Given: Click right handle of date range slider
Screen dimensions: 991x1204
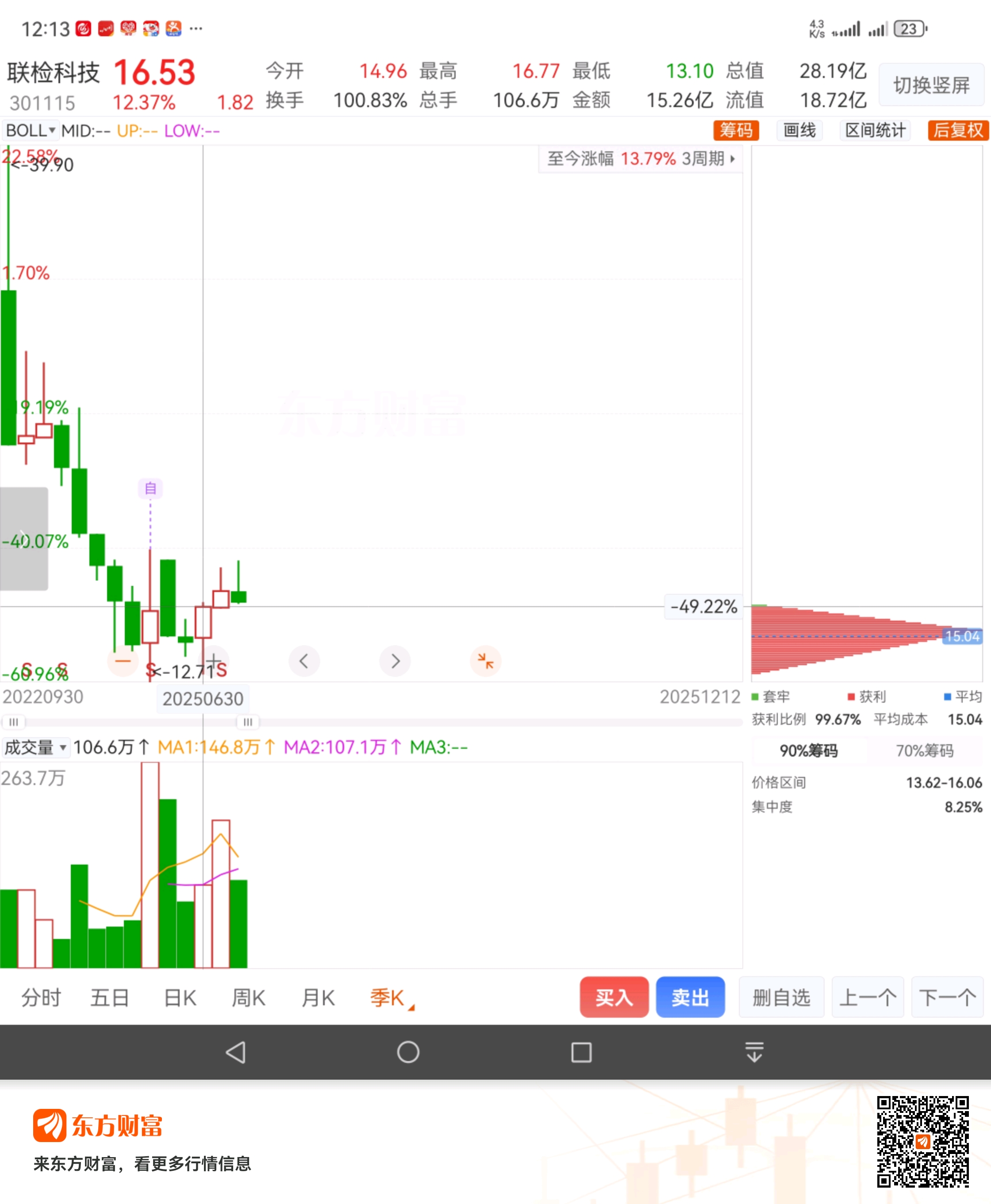Looking at the screenshot, I should pyautogui.click(x=248, y=722).
